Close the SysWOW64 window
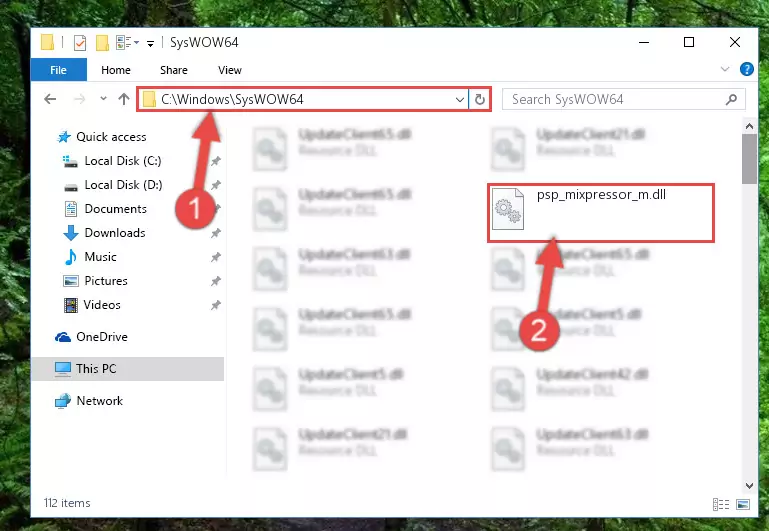This screenshot has width=769, height=531. [x=734, y=43]
